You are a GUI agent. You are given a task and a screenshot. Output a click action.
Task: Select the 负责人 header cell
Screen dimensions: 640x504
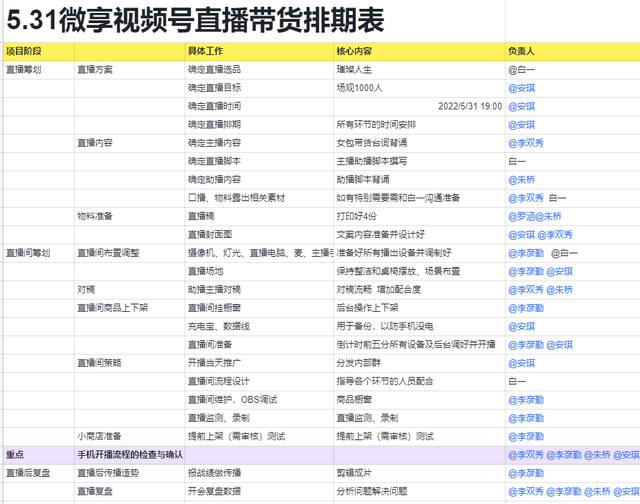(573, 51)
